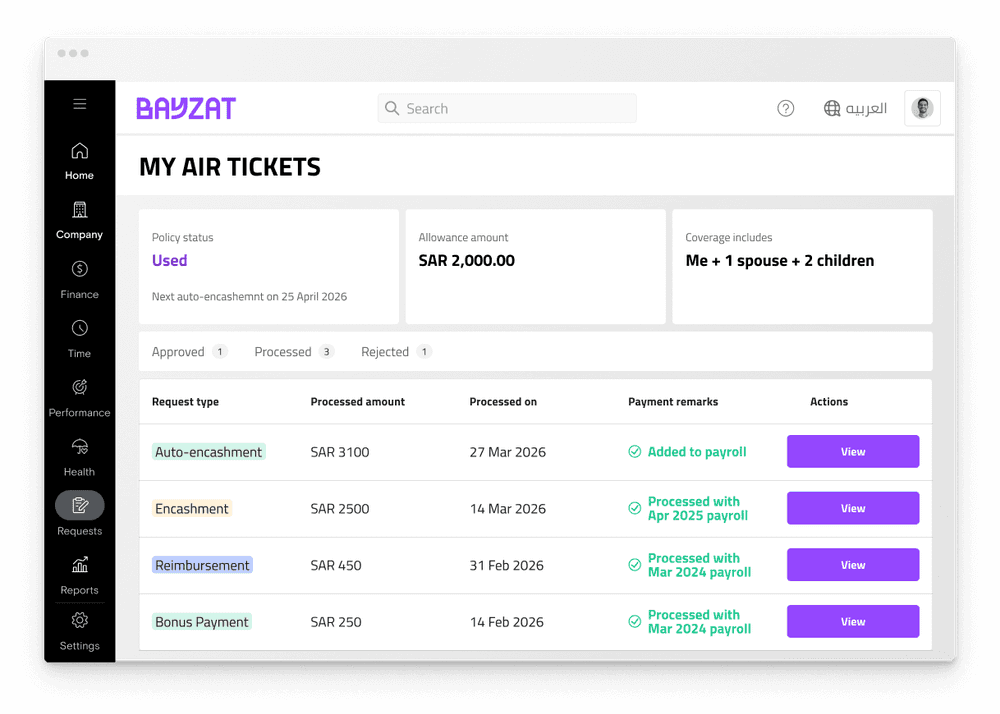
Task: Open the hamburger menu at top left
Action: click(x=79, y=103)
